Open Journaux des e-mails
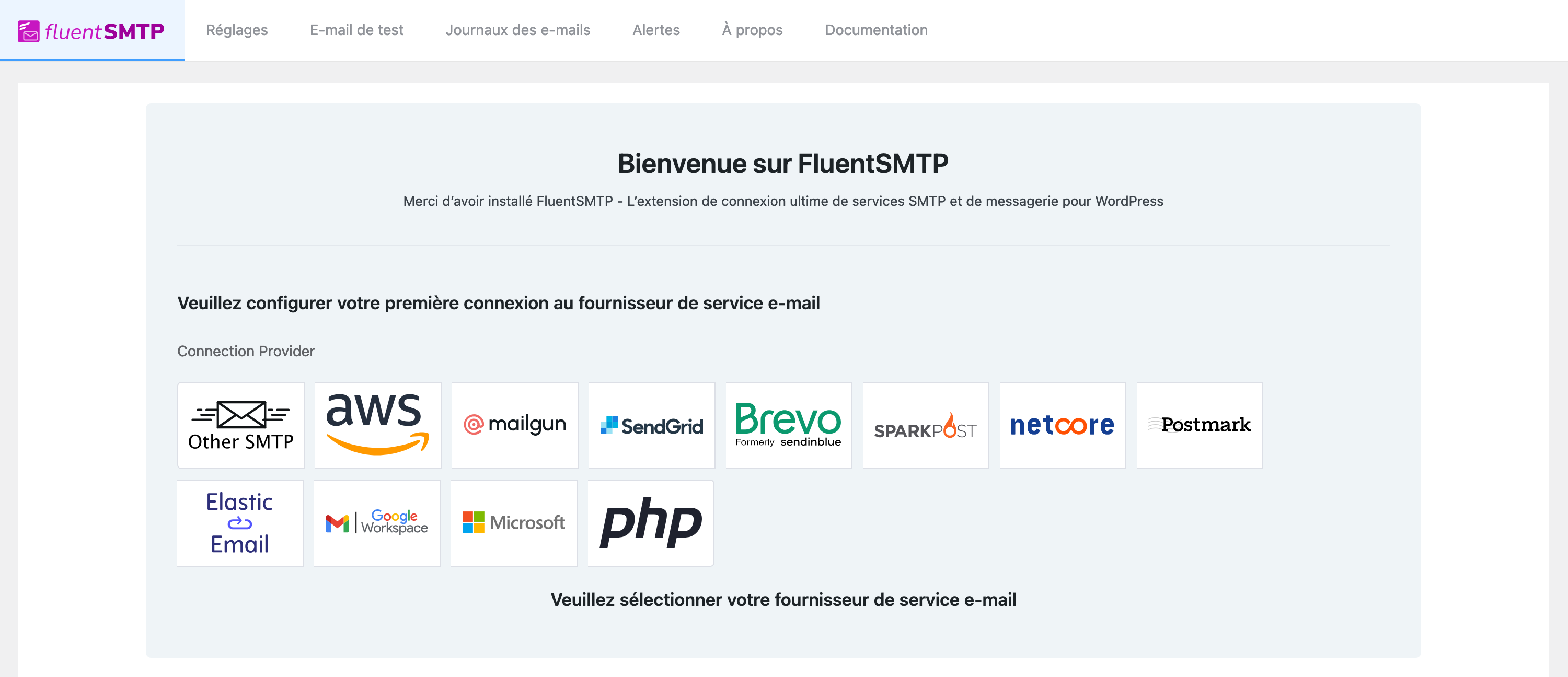The height and width of the screenshot is (677, 1568). 518,30
